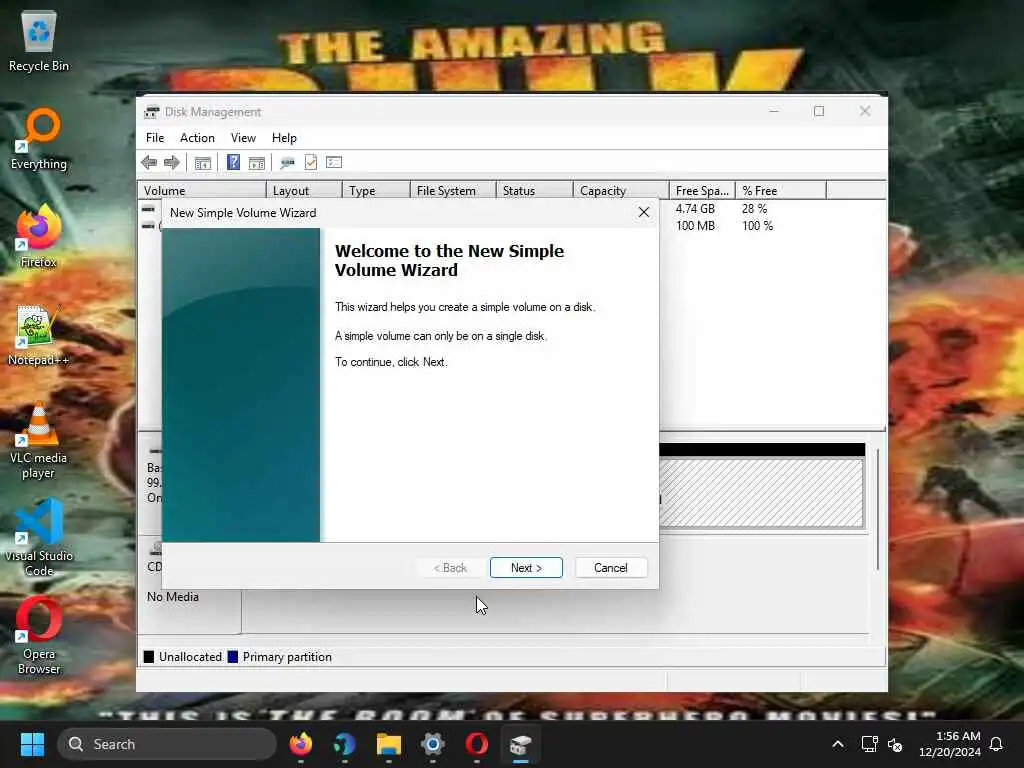Open the notifications bell icon
The height and width of the screenshot is (768, 1024).
point(996,744)
